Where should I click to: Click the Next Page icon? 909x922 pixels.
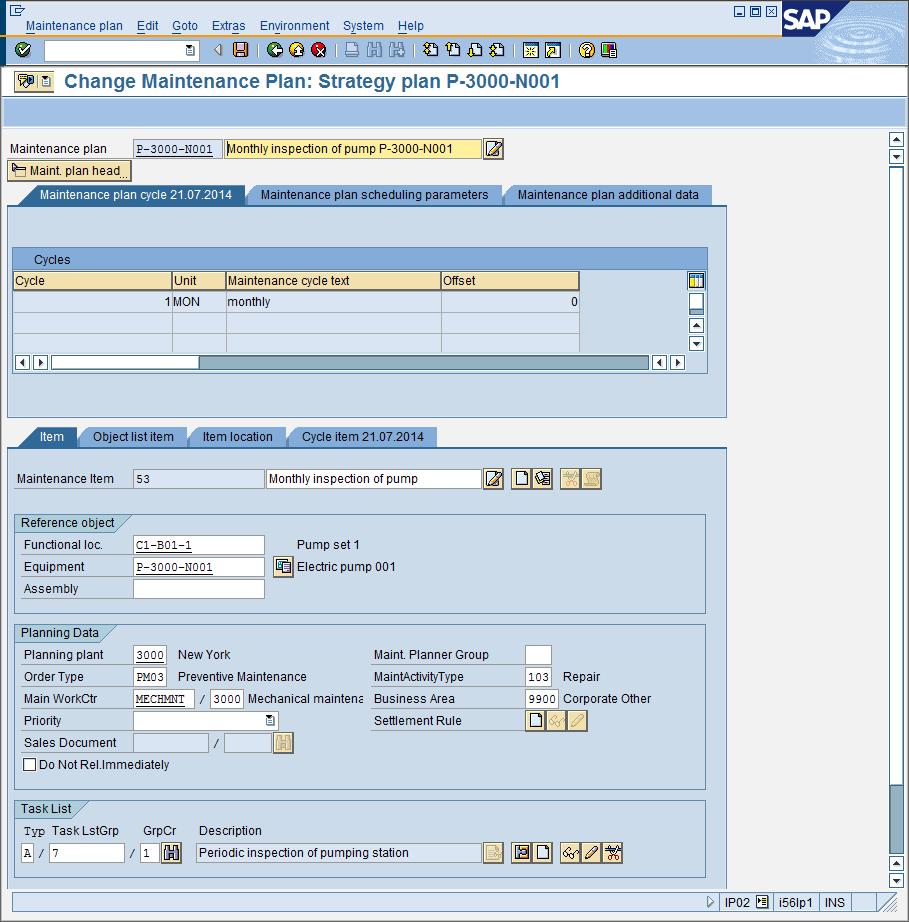click(475, 50)
